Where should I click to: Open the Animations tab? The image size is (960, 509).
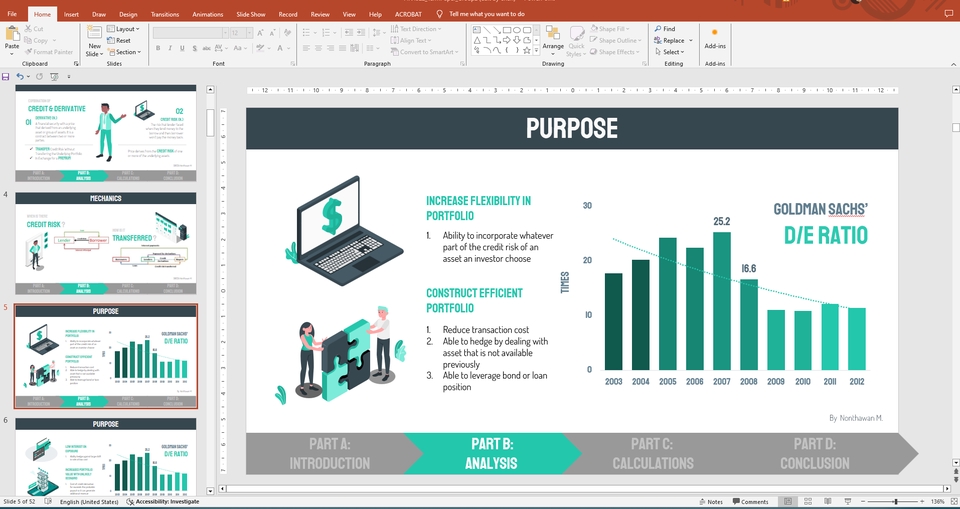tap(208, 14)
